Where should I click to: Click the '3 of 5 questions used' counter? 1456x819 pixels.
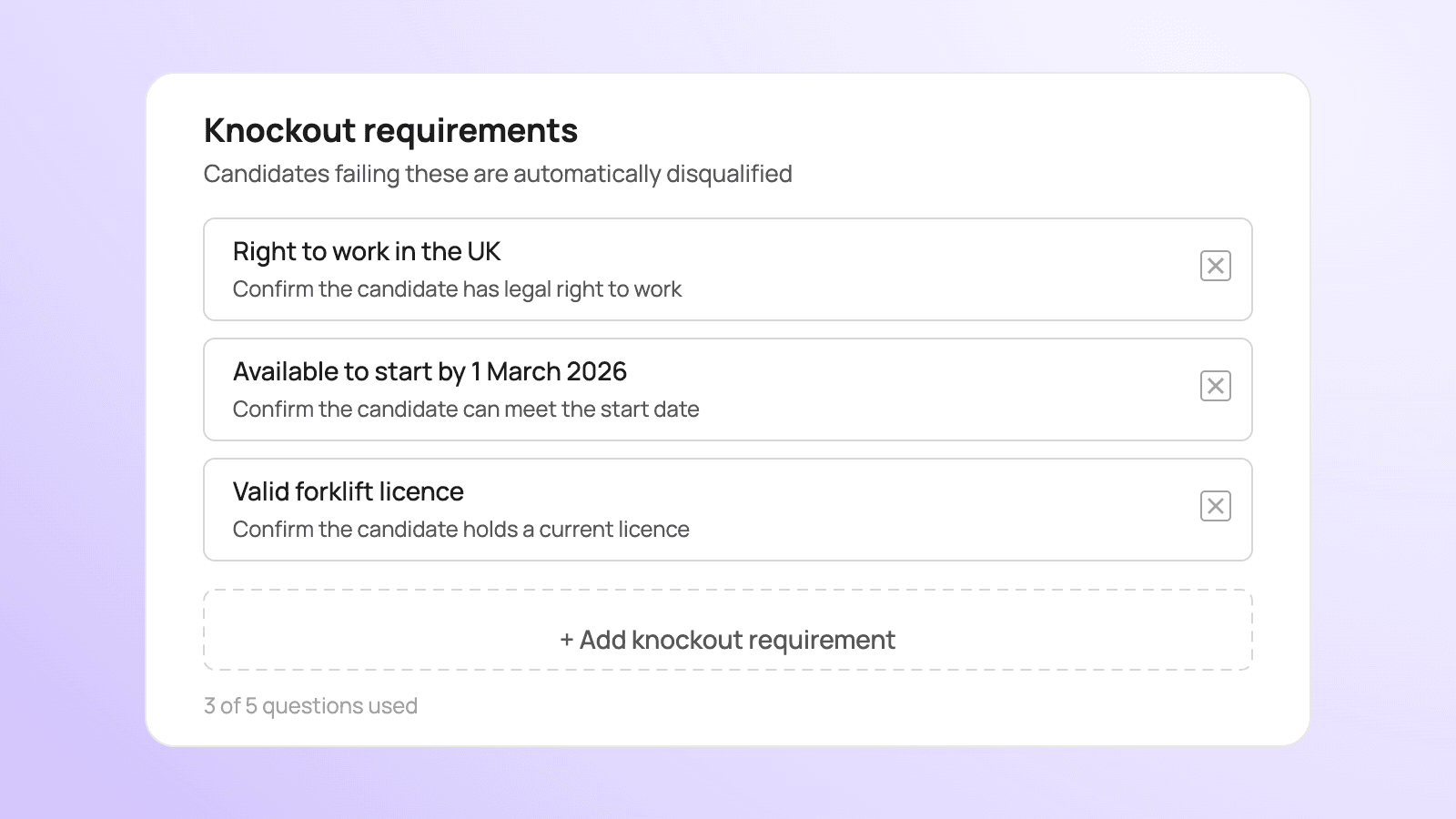pyautogui.click(x=310, y=706)
